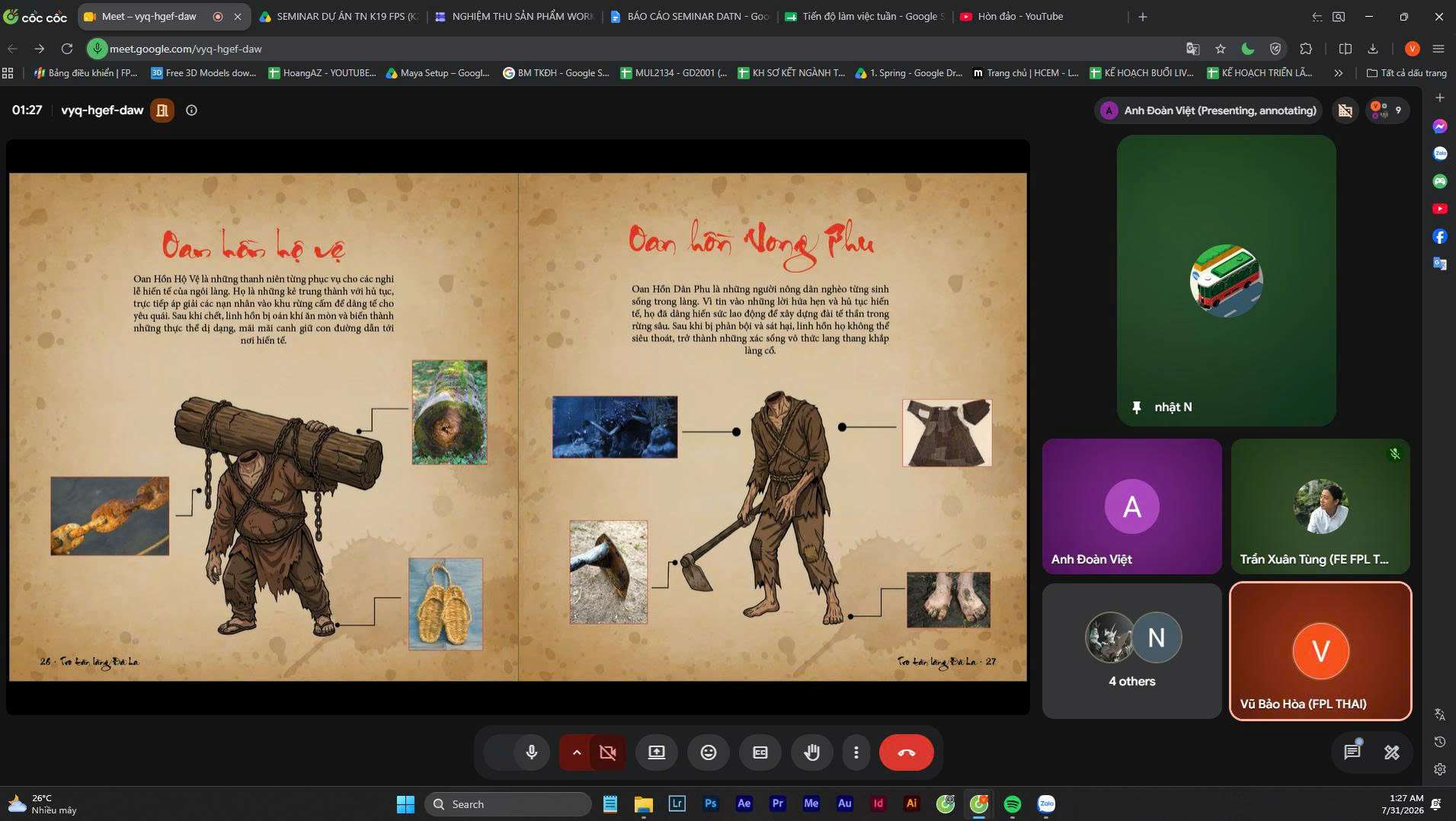Open more options three-dot menu
1456x821 pixels.
click(856, 752)
